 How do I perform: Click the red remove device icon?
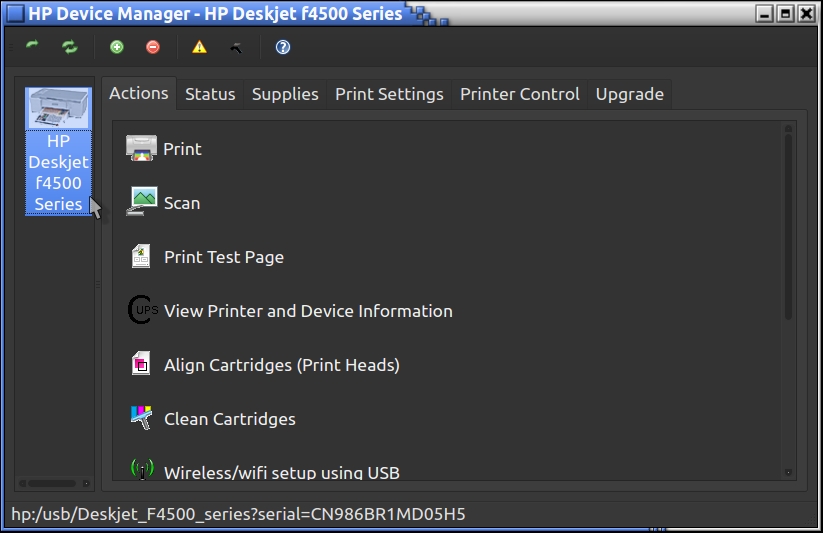coord(153,47)
